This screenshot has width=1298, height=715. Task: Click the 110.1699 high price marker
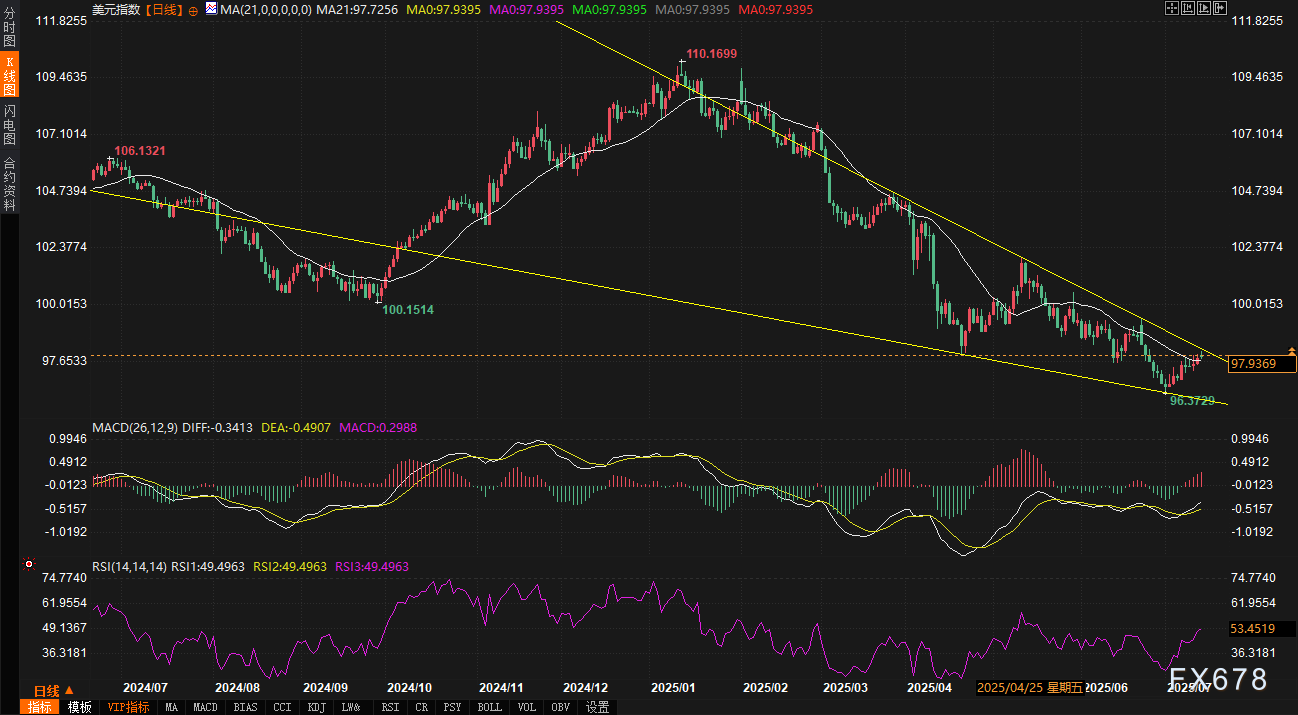711,53
